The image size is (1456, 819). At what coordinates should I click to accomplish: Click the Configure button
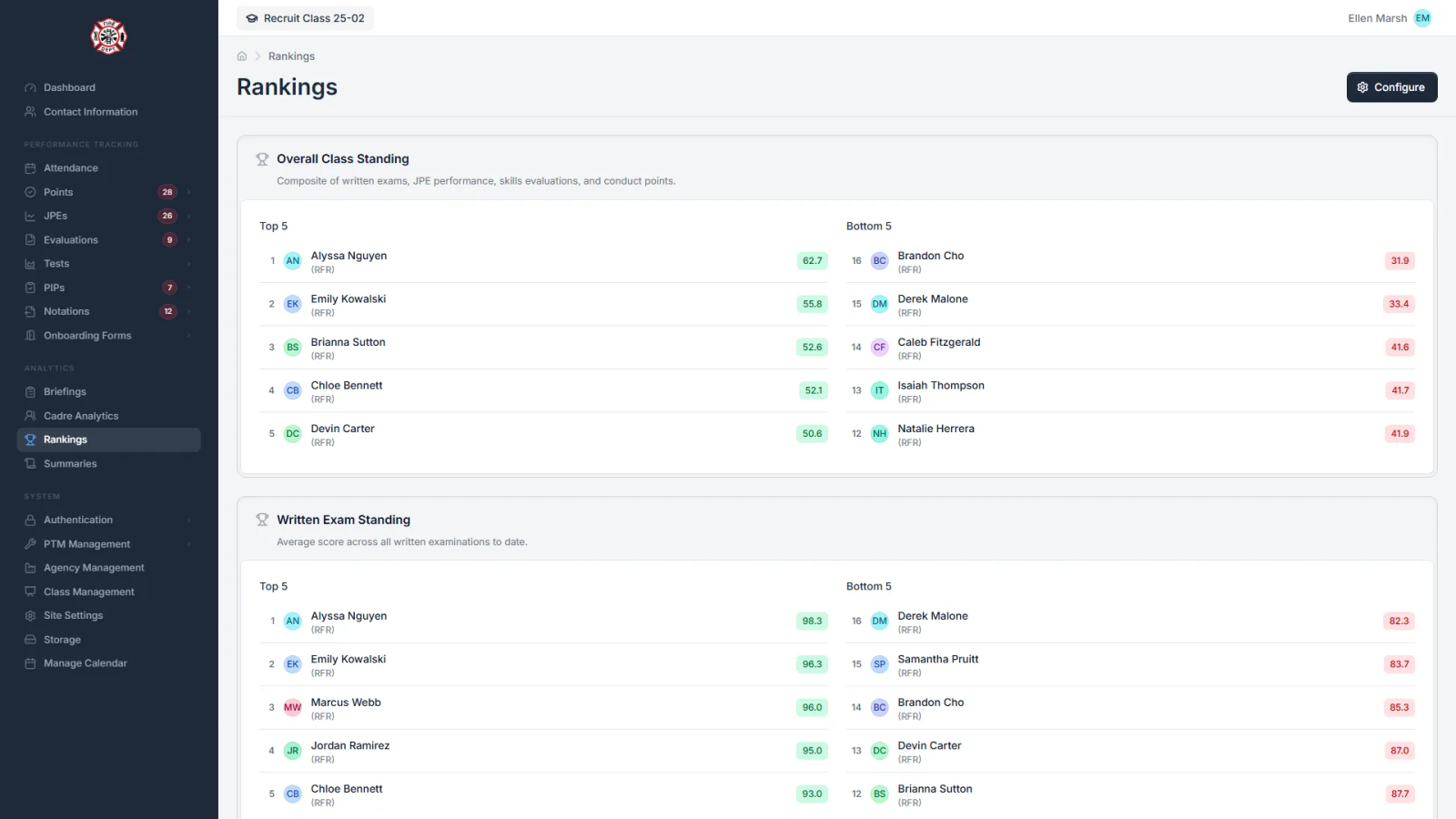pos(1391,87)
